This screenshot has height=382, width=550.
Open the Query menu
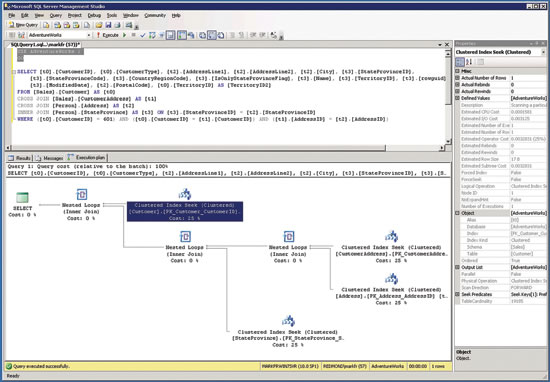[x=55, y=15]
